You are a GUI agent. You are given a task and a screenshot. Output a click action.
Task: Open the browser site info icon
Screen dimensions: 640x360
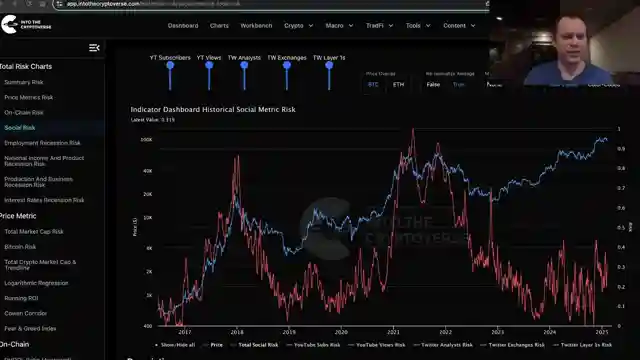tap(60, 4)
